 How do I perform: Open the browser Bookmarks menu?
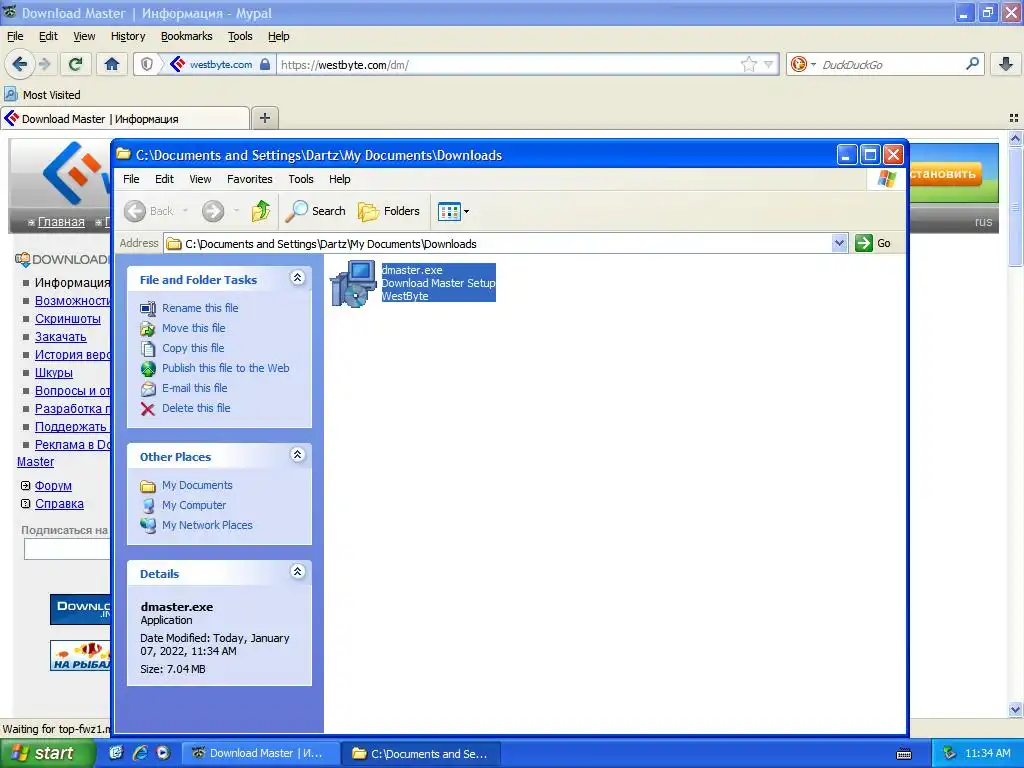click(187, 36)
